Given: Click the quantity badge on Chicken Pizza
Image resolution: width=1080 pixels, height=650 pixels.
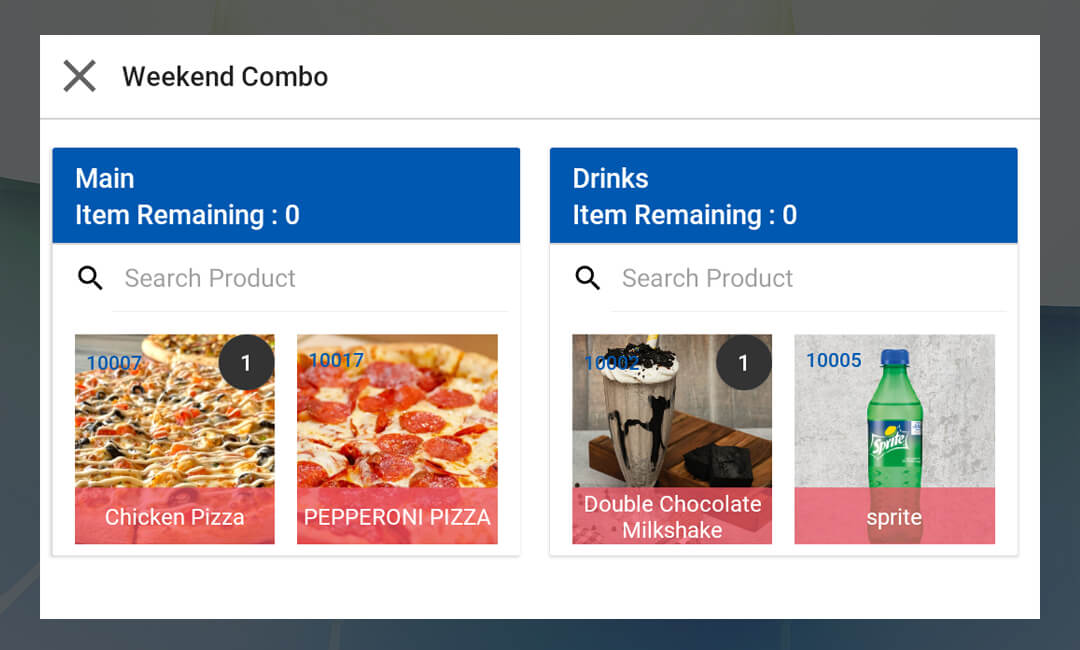Looking at the screenshot, I should click(x=246, y=362).
